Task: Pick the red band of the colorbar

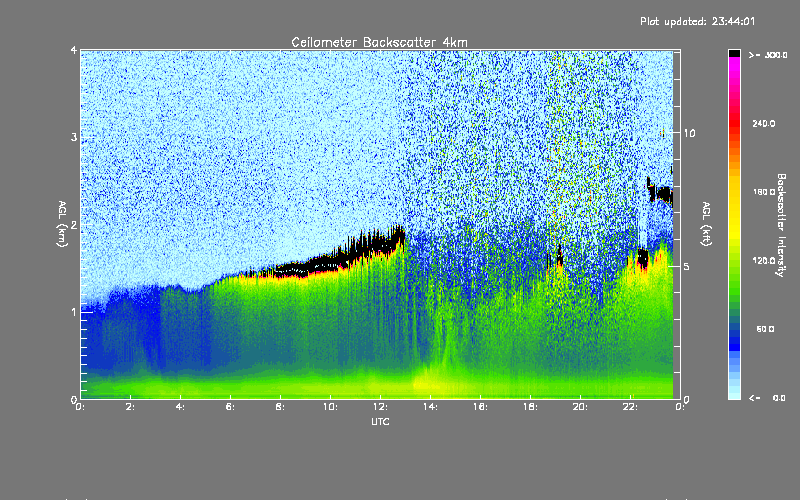Action: (734, 122)
